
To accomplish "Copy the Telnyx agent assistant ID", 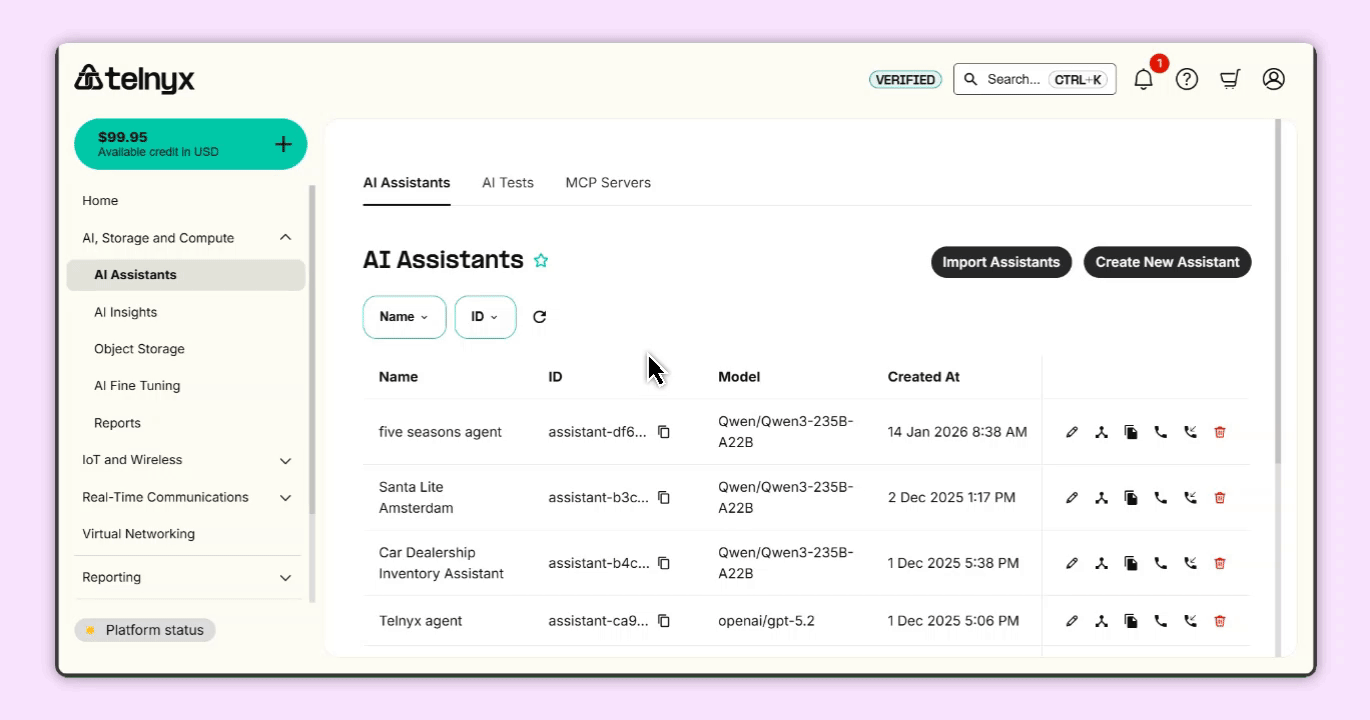I will pos(664,621).
